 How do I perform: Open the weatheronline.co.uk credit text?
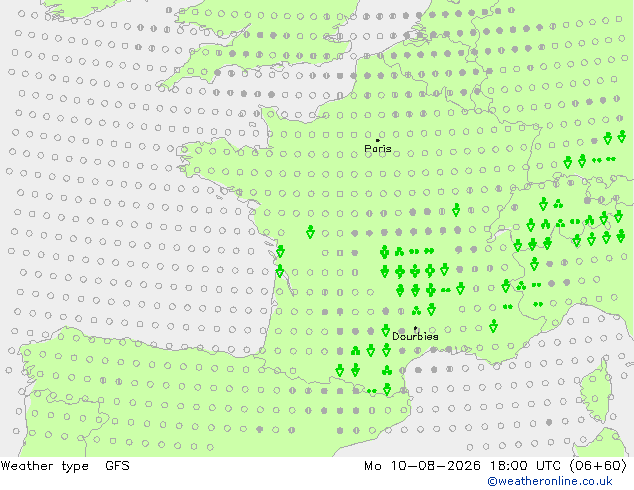550,481
